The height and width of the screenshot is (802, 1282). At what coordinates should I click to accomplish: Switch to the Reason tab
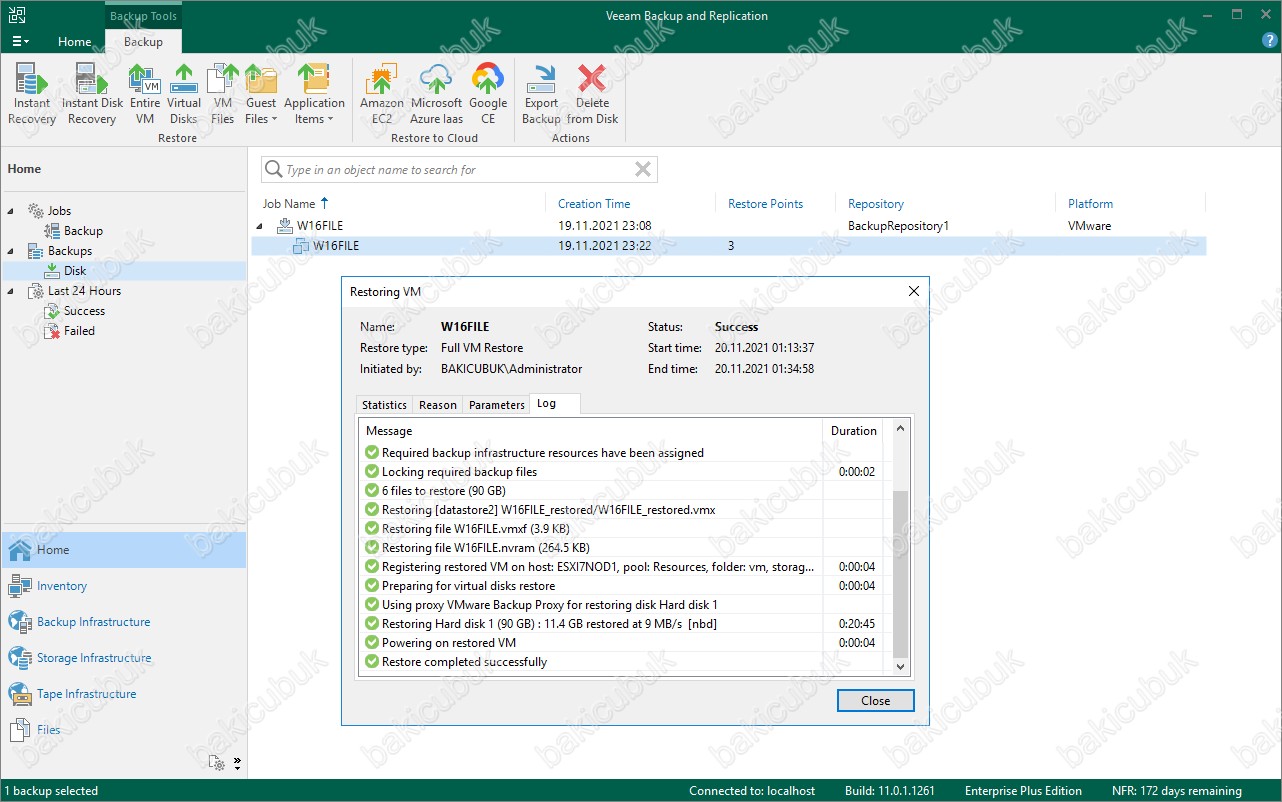pos(437,405)
